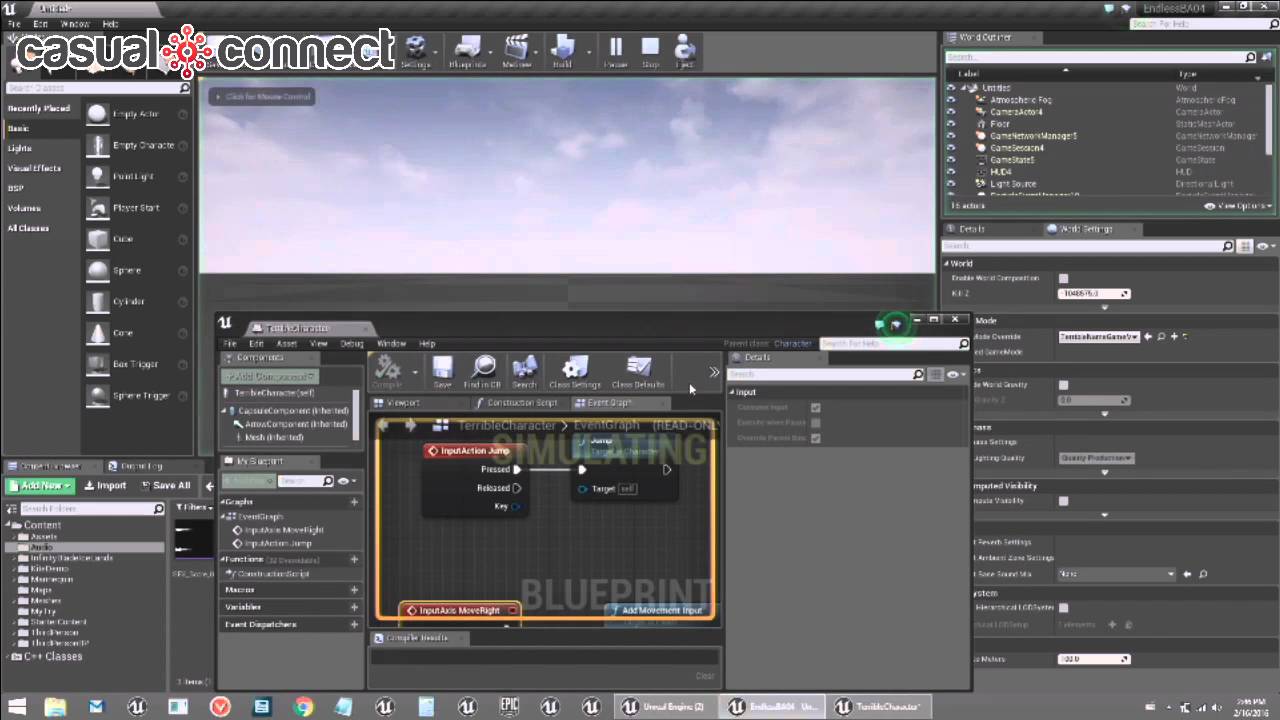
Task: Open Class Settings in blueprint toolbar
Action: pyautogui.click(x=575, y=372)
